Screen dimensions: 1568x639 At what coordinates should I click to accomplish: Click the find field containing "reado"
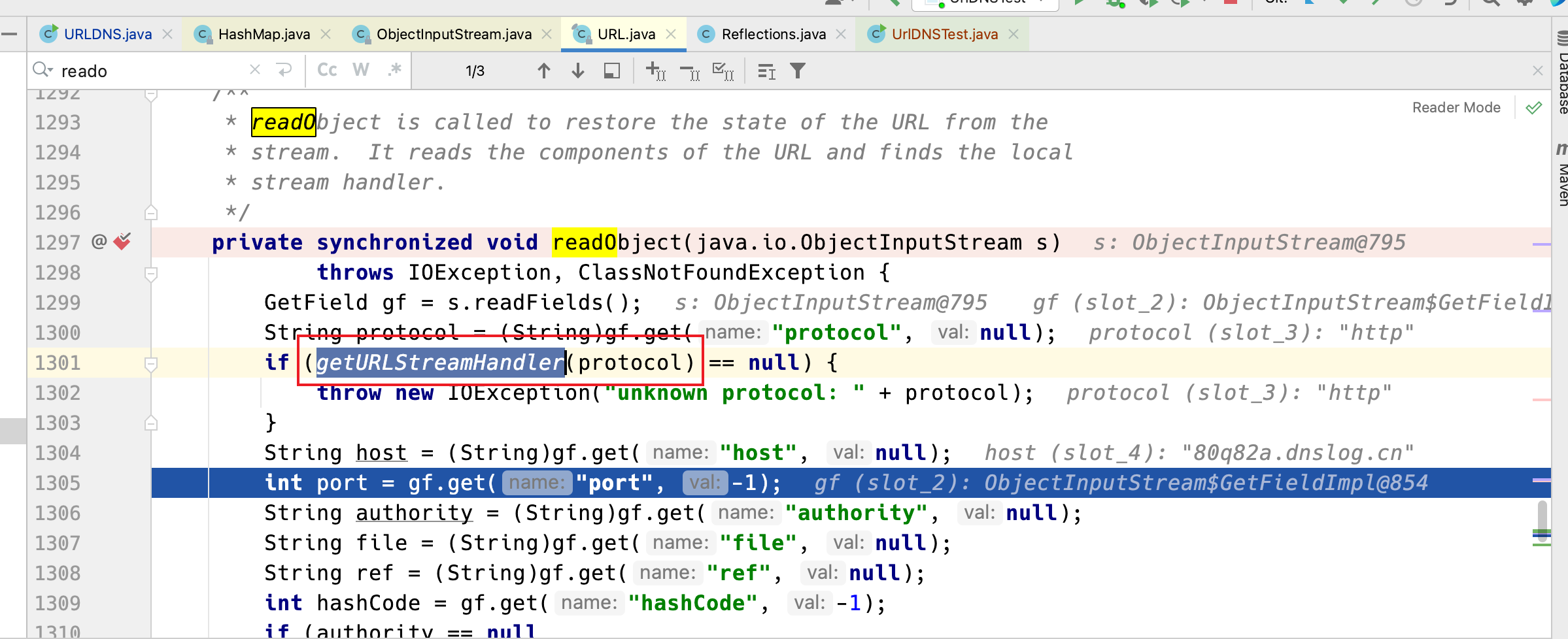point(150,71)
